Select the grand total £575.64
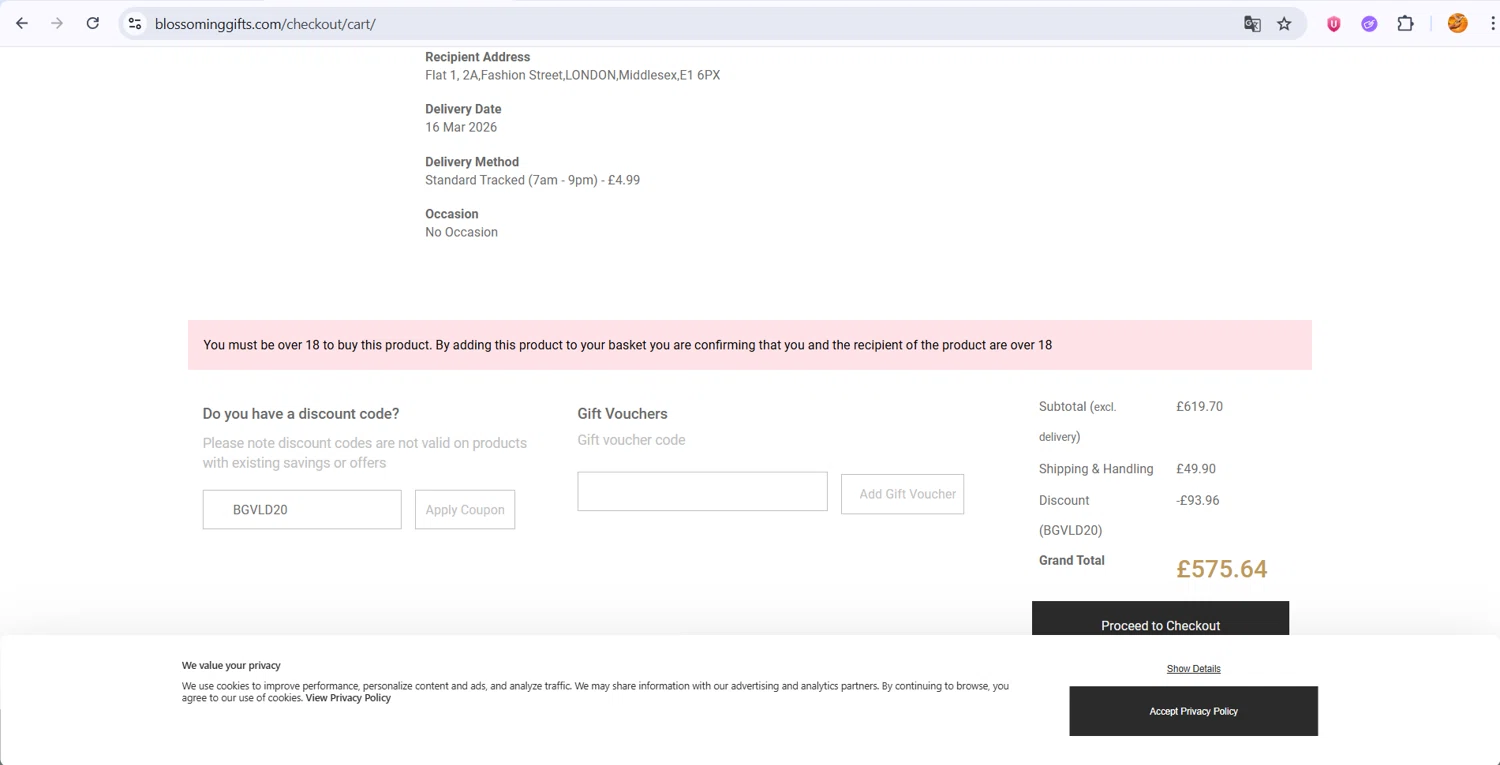The image size is (1500, 765). 1222,569
